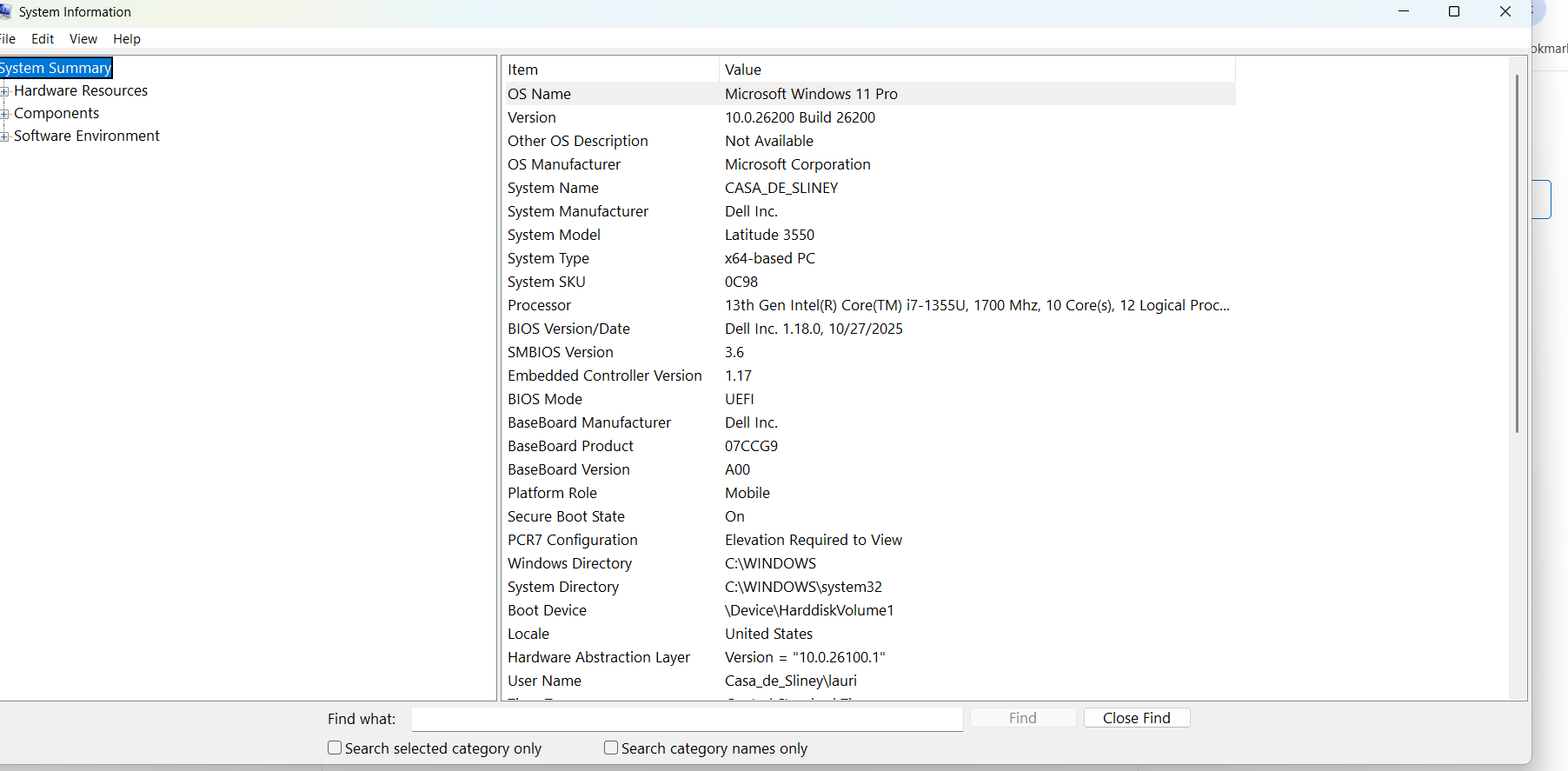The width and height of the screenshot is (1568, 771).
Task: Select the BaseBoard Product row
Action: point(869,446)
